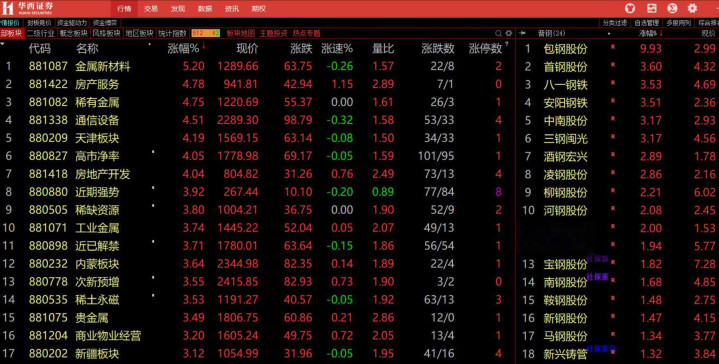The height and width of the screenshot is (364, 719).
Task: Select the 封板竞价 sub-tab
Action: coord(39,23)
